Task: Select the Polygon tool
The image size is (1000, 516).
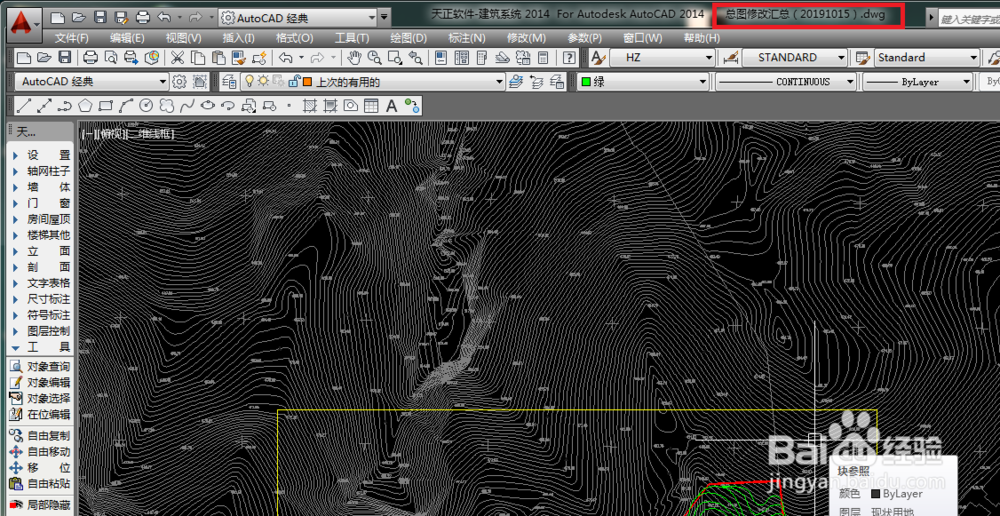Action: pyautogui.click(x=85, y=105)
